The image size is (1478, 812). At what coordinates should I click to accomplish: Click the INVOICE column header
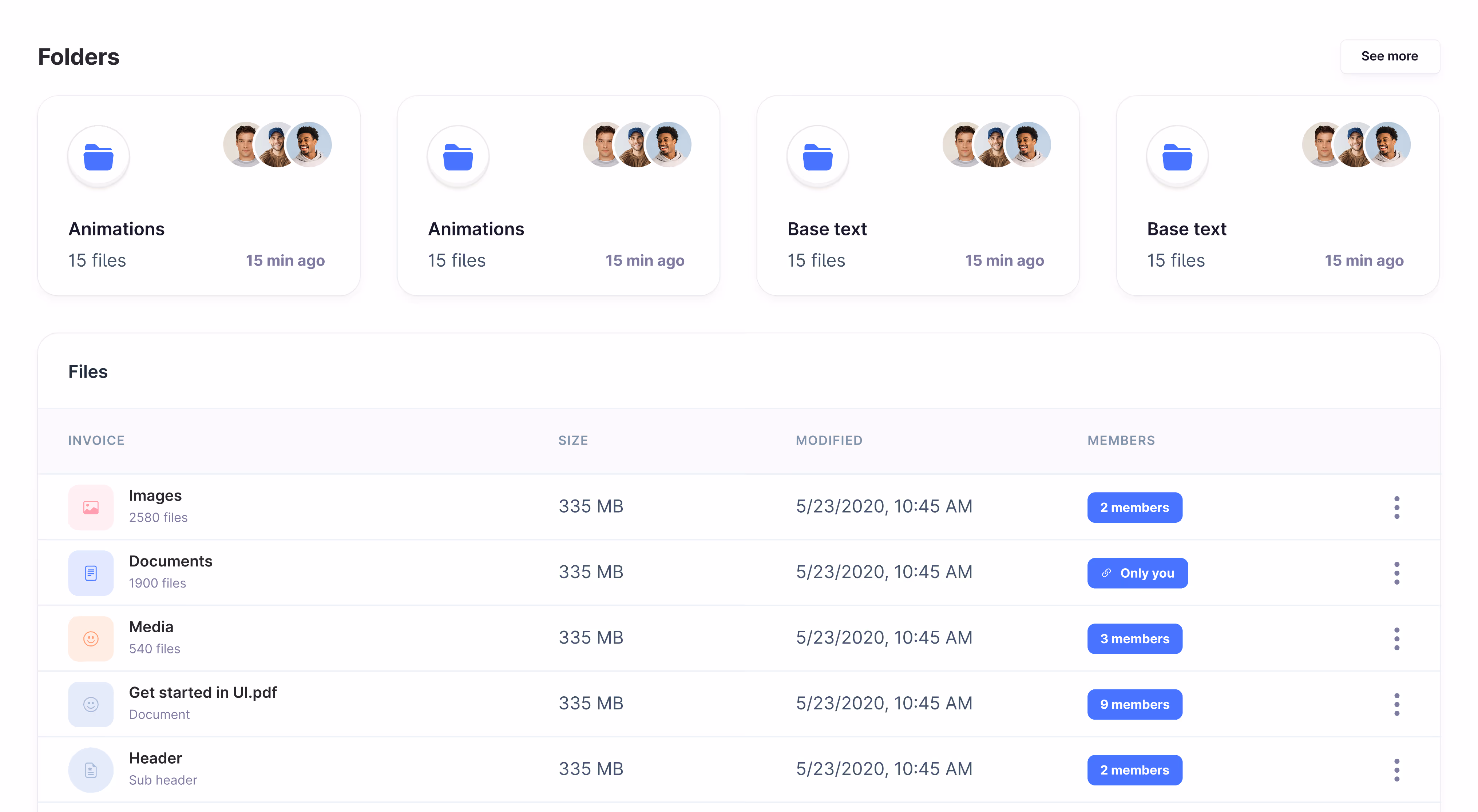coord(96,441)
